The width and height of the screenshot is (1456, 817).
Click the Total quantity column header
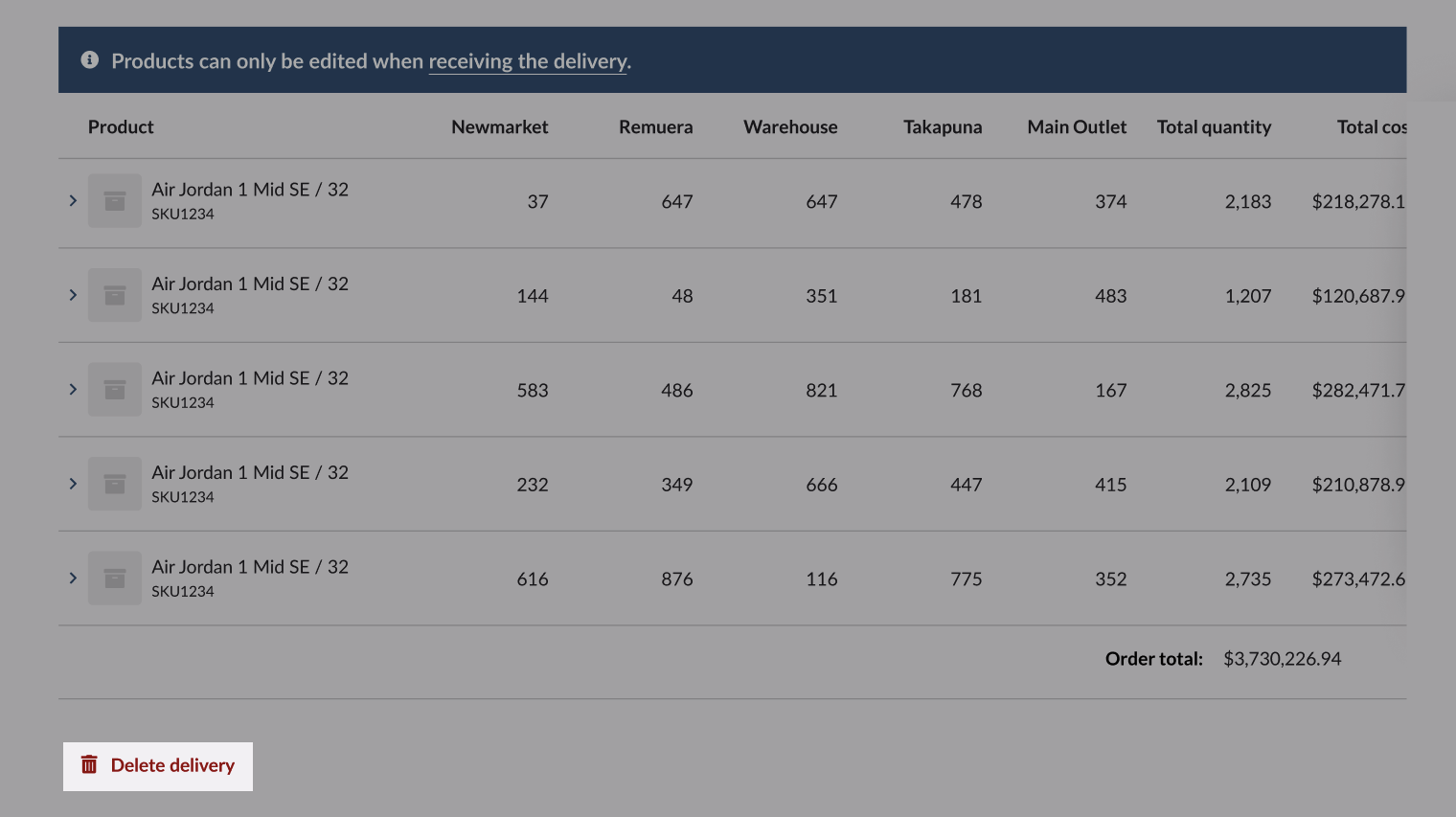pos(1214,127)
